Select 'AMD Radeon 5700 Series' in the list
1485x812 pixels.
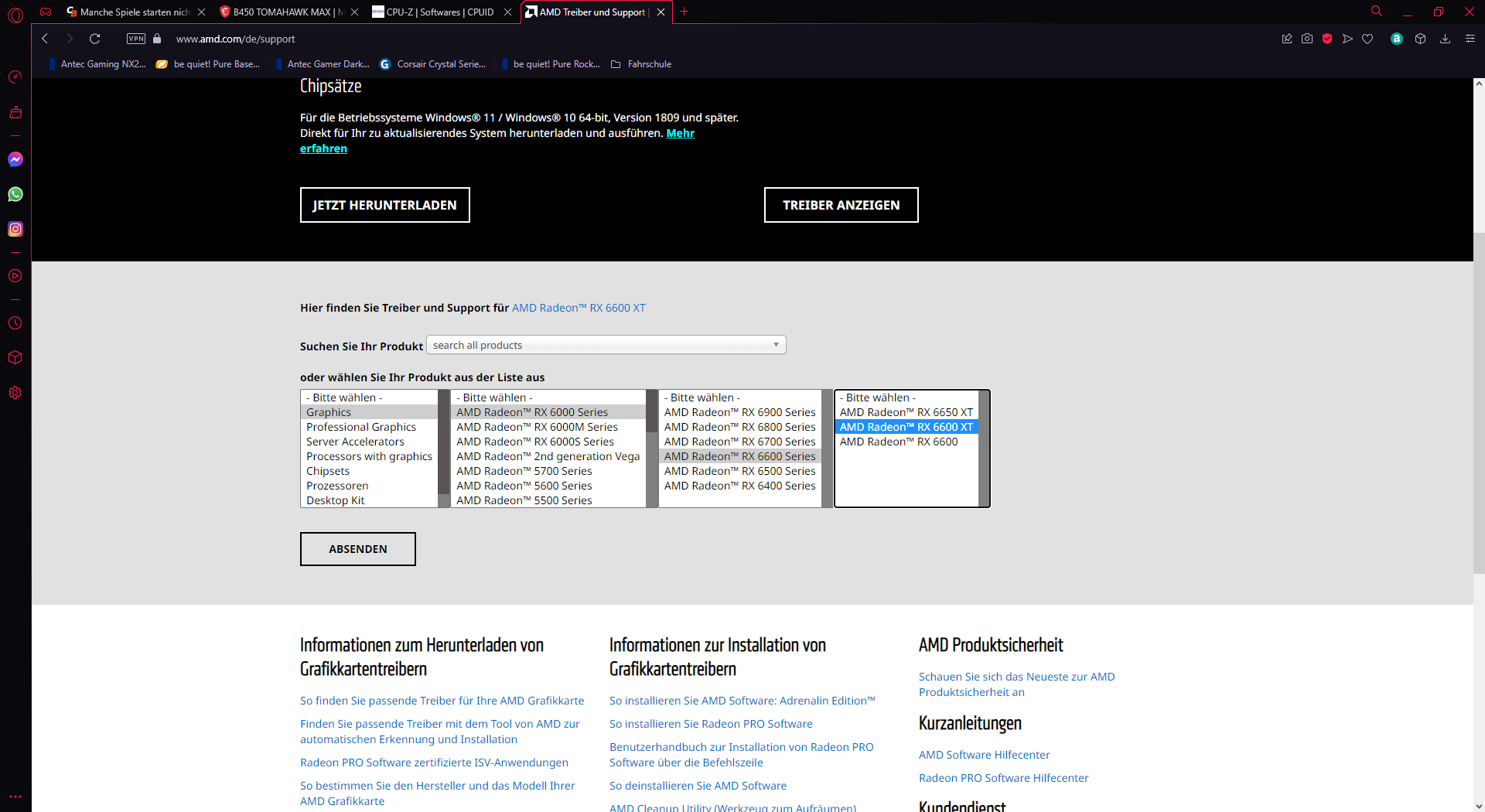coord(548,471)
